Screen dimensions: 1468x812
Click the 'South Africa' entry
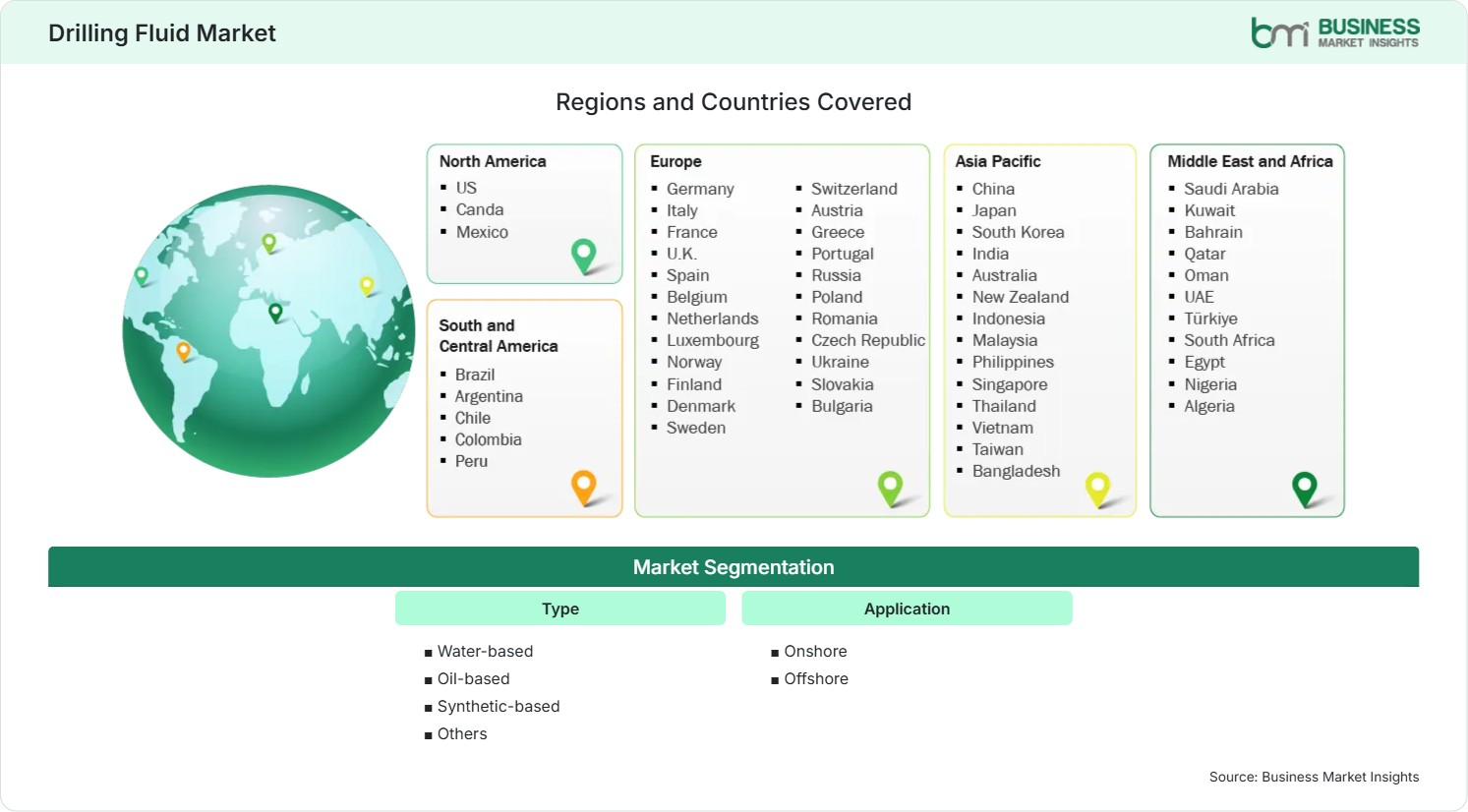click(x=1229, y=340)
